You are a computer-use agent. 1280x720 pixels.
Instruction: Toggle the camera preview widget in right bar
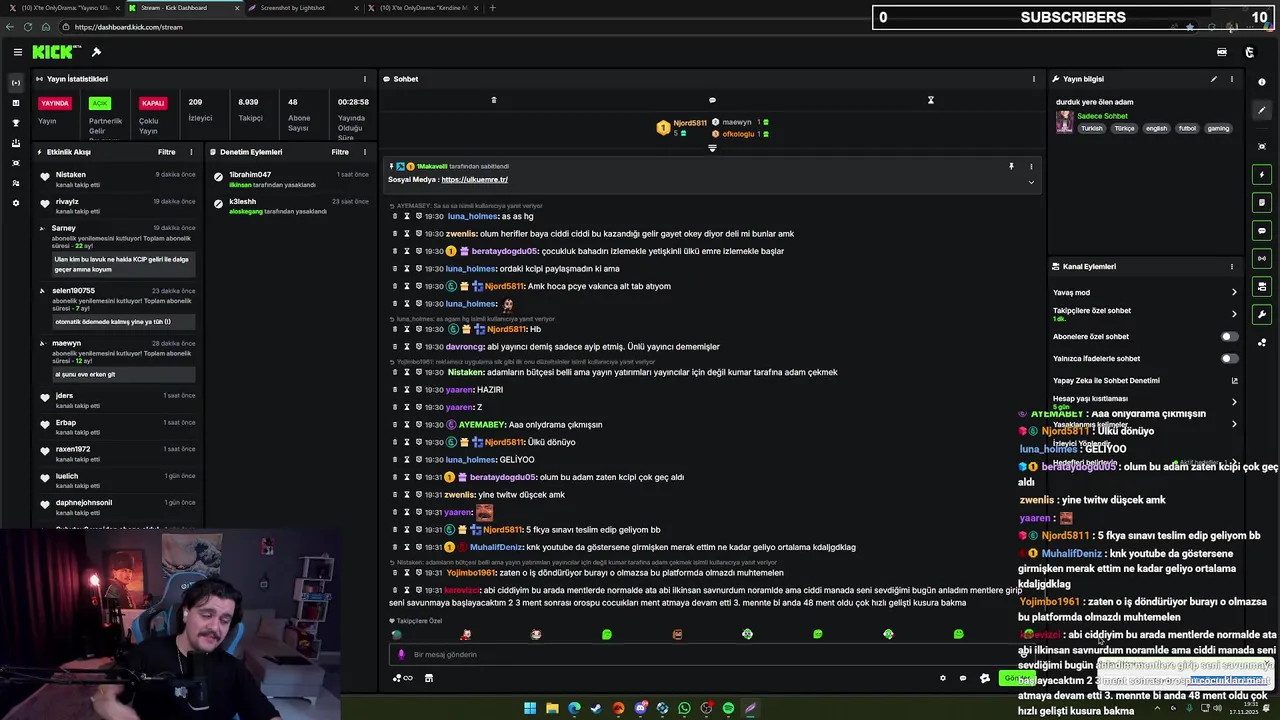pyautogui.click(x=1262, y=147)
